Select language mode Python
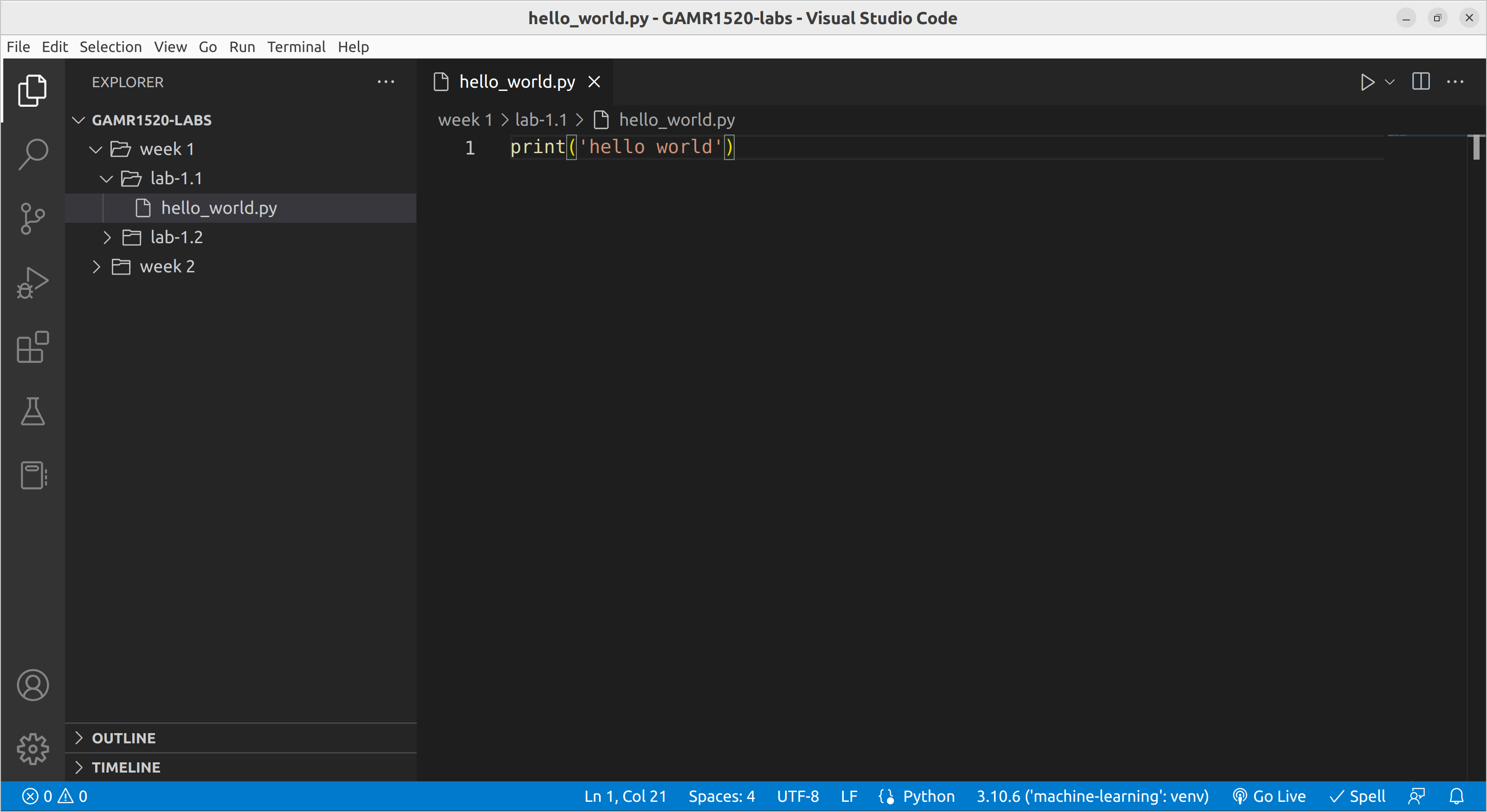This screenshot has width=1487, height=812. click(x=929, y=796)
